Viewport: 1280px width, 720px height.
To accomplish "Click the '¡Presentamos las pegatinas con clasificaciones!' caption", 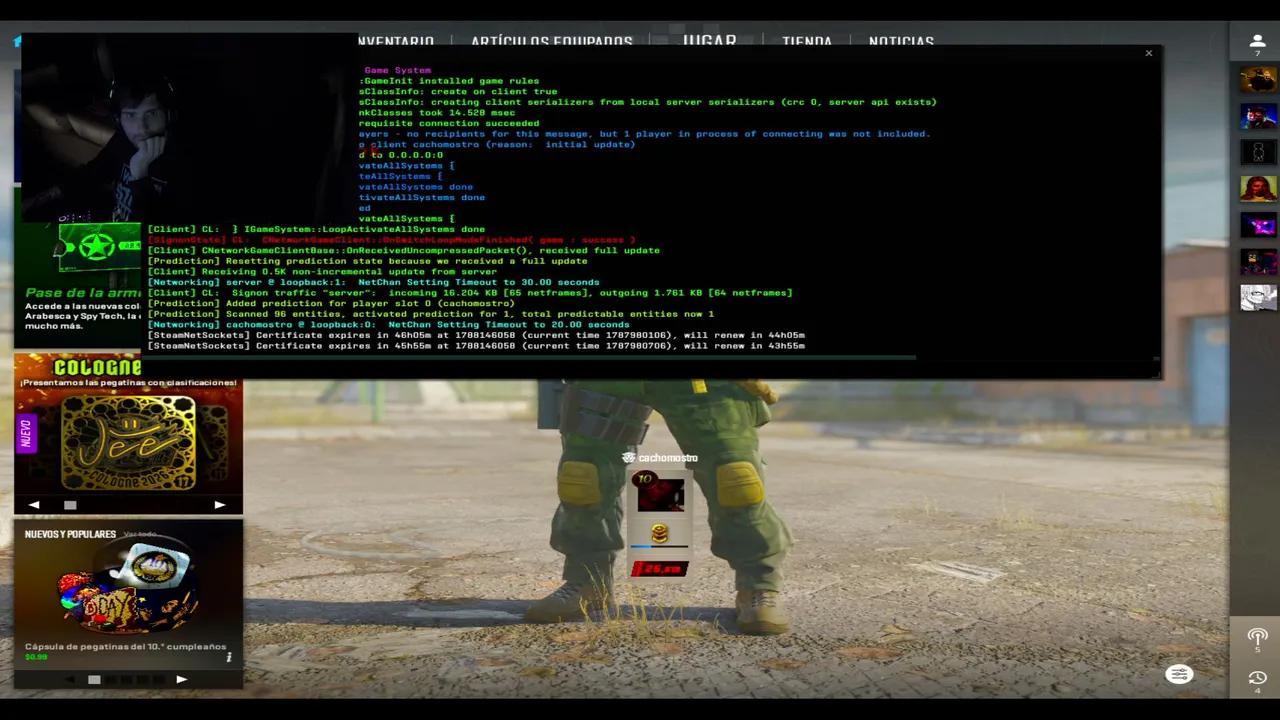I will (x=128, y=382).
